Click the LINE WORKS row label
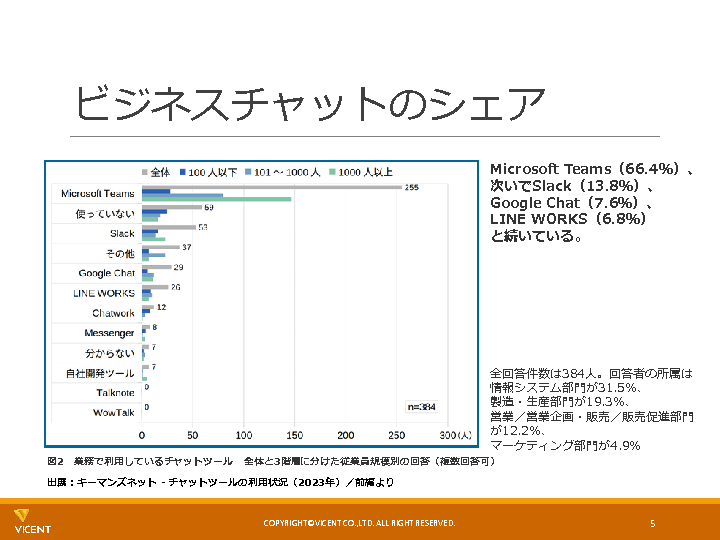 103,293
